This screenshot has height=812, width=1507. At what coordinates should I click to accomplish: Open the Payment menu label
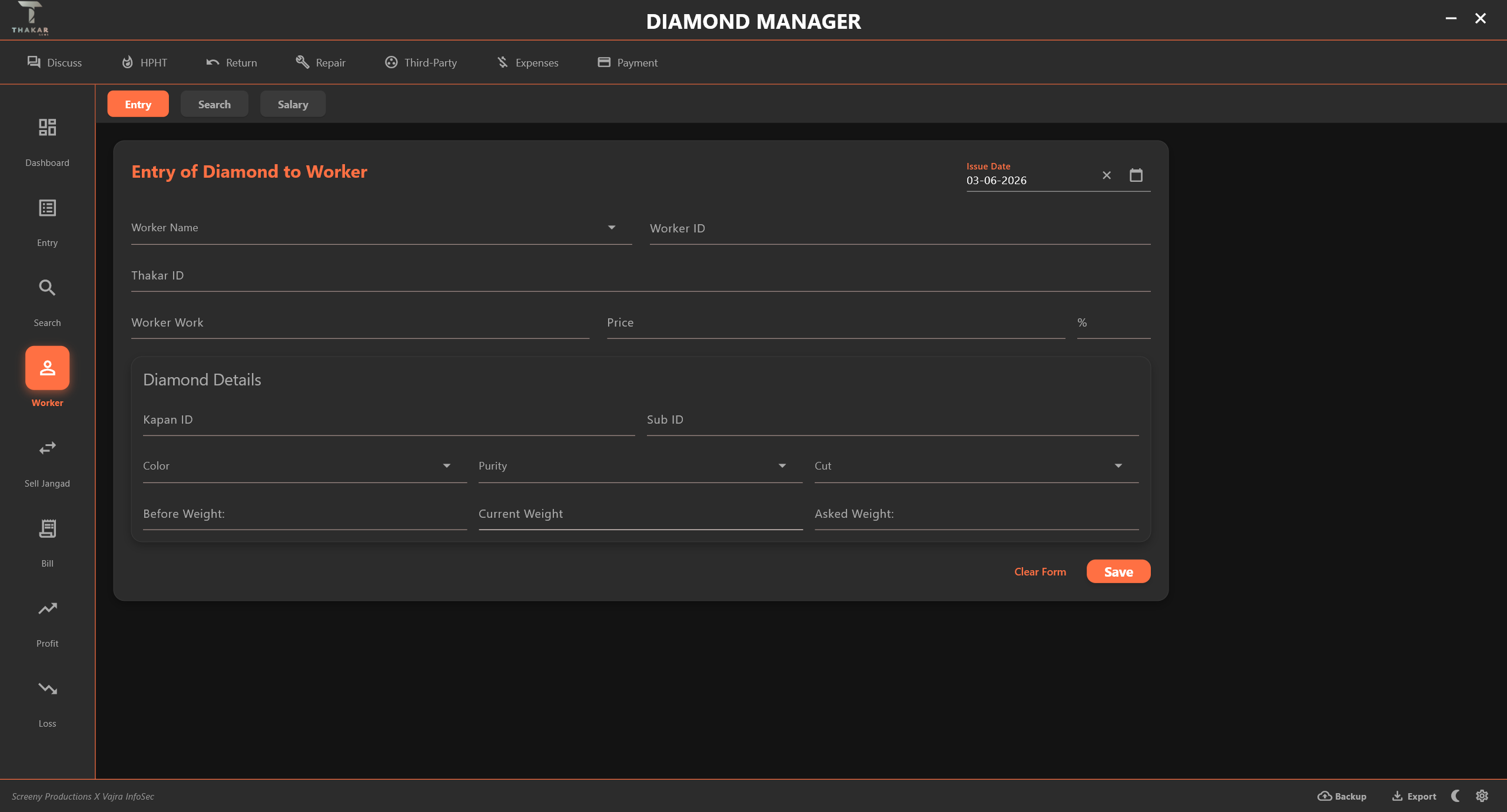click(x=638, y=62)
